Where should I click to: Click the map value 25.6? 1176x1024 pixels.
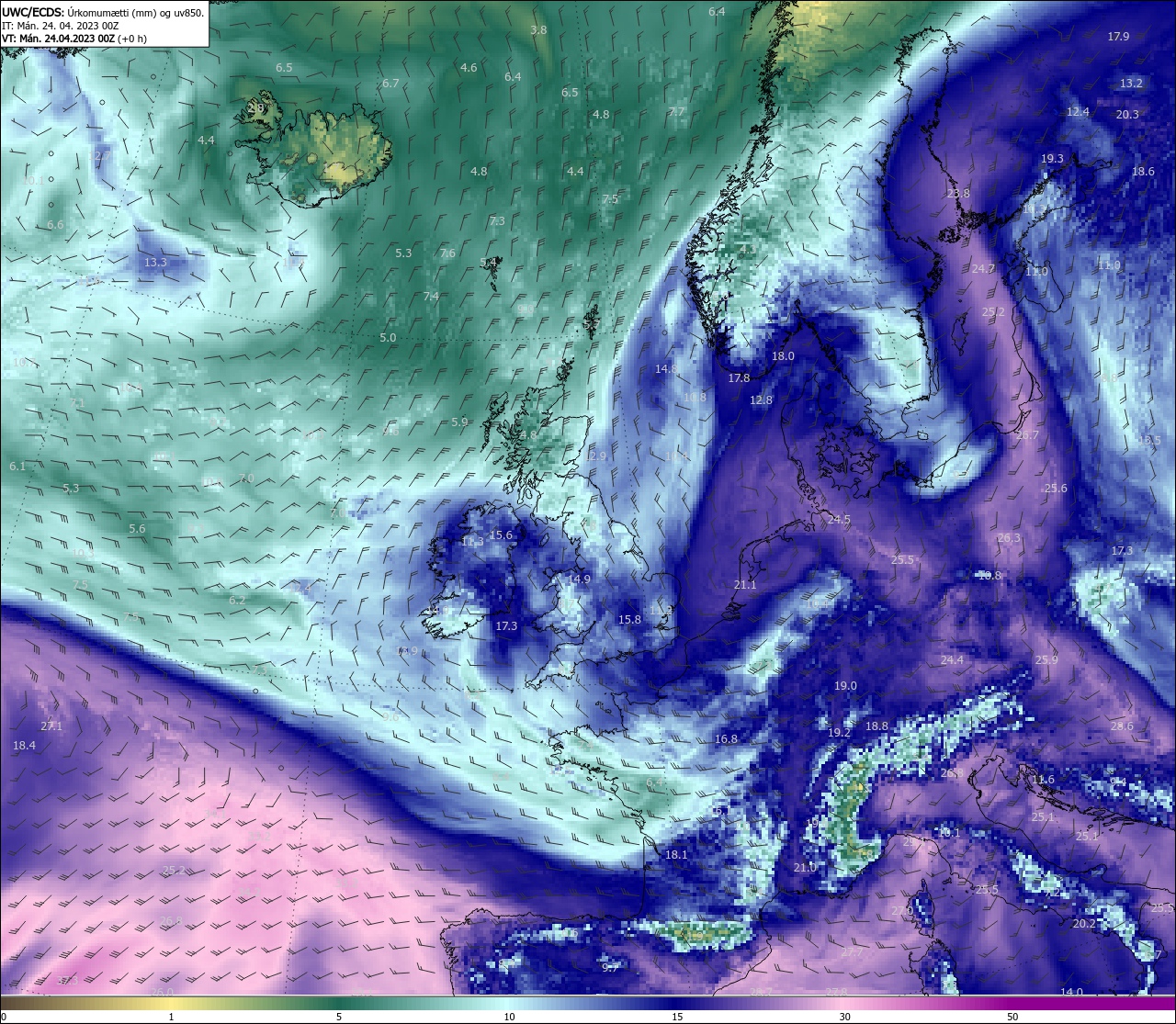click(1056, 489)
